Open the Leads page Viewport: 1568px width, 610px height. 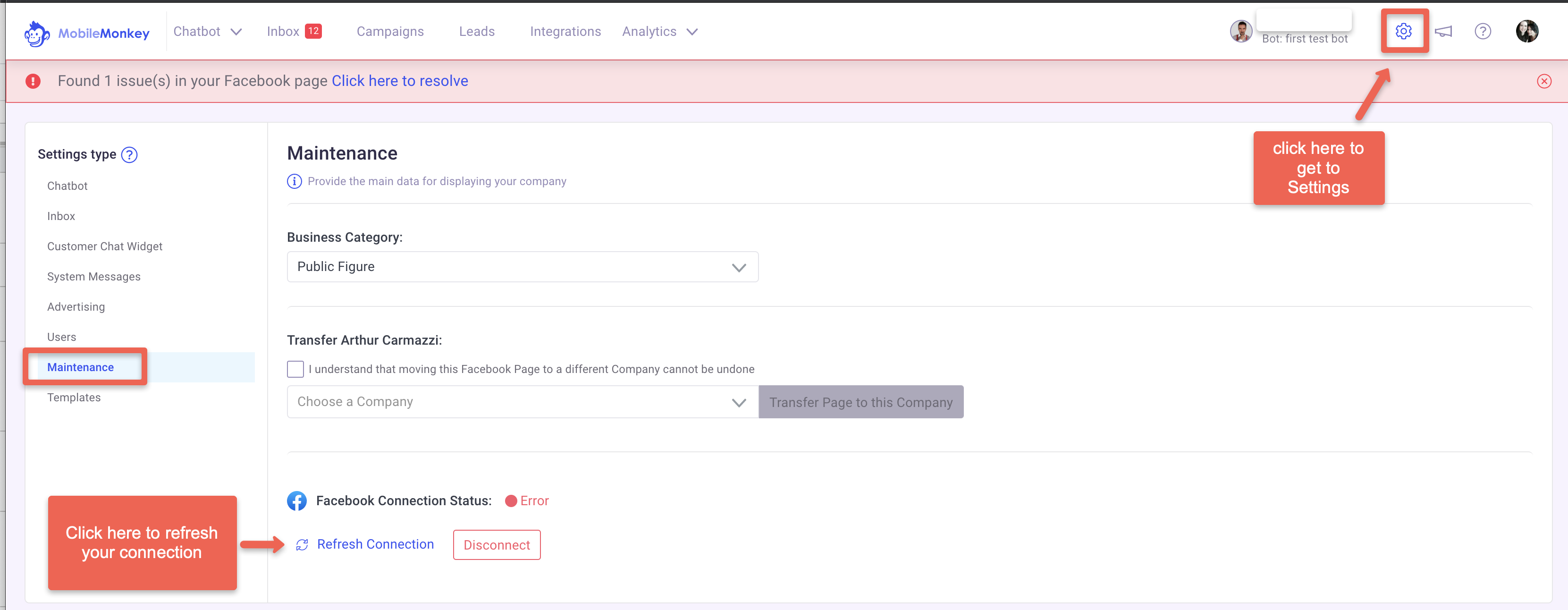tap(477, 31)
